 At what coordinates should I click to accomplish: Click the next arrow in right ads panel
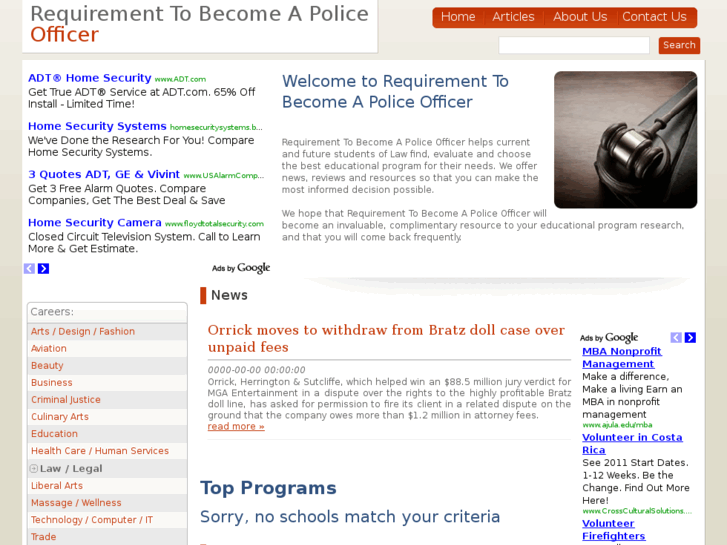tap(690, 338)
